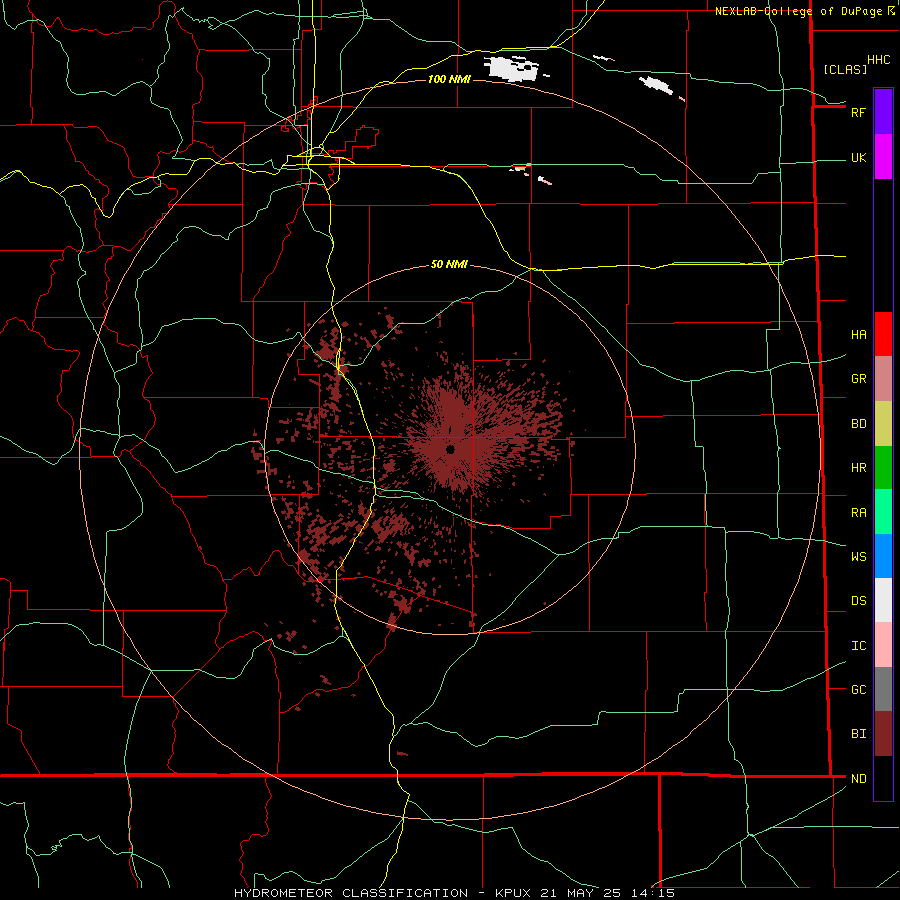900x900 pixels.
Task: Click the GR legend label
Action: click(858, 378)
